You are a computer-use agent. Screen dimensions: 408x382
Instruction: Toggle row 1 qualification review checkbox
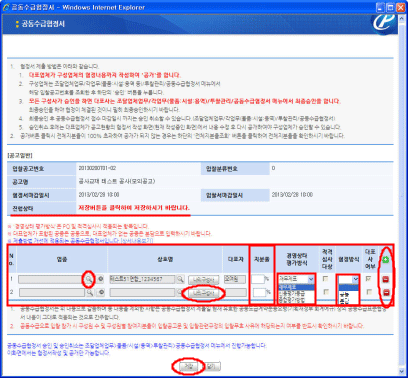(x=326, y=279)
